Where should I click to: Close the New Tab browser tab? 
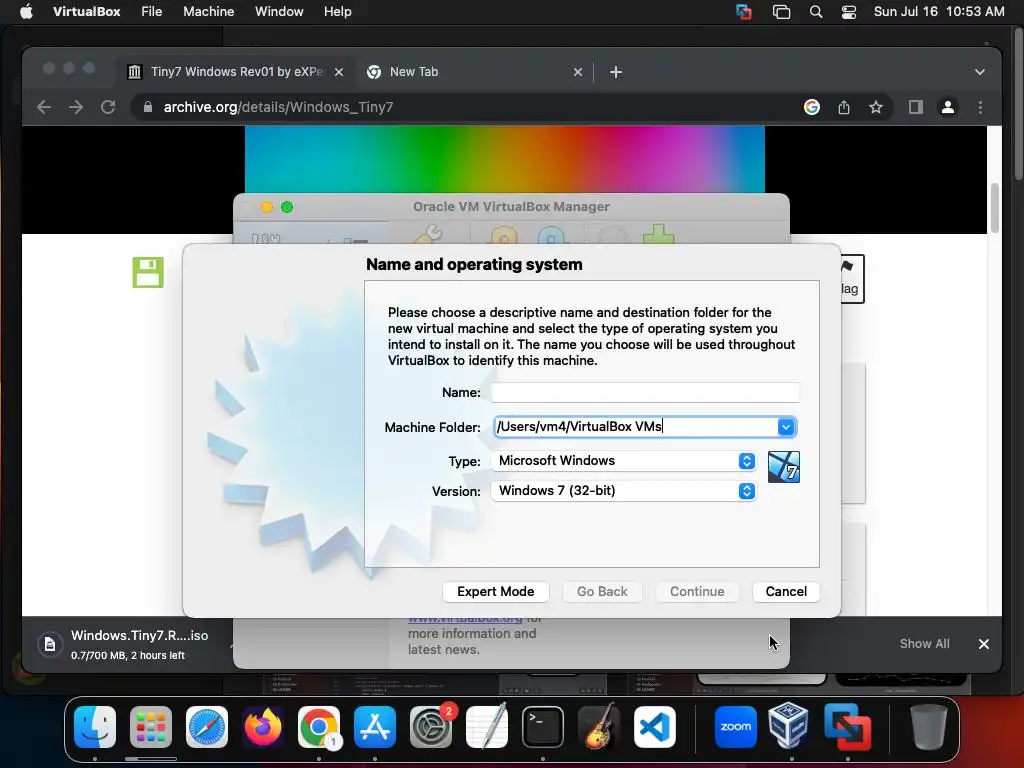[x=577, y=72]
